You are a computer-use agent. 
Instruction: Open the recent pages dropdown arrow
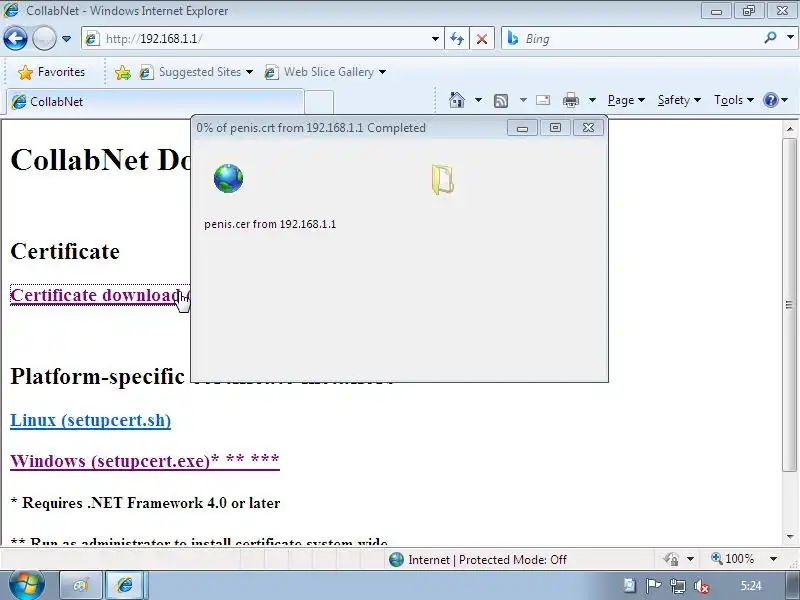click(x=66, y=39)
